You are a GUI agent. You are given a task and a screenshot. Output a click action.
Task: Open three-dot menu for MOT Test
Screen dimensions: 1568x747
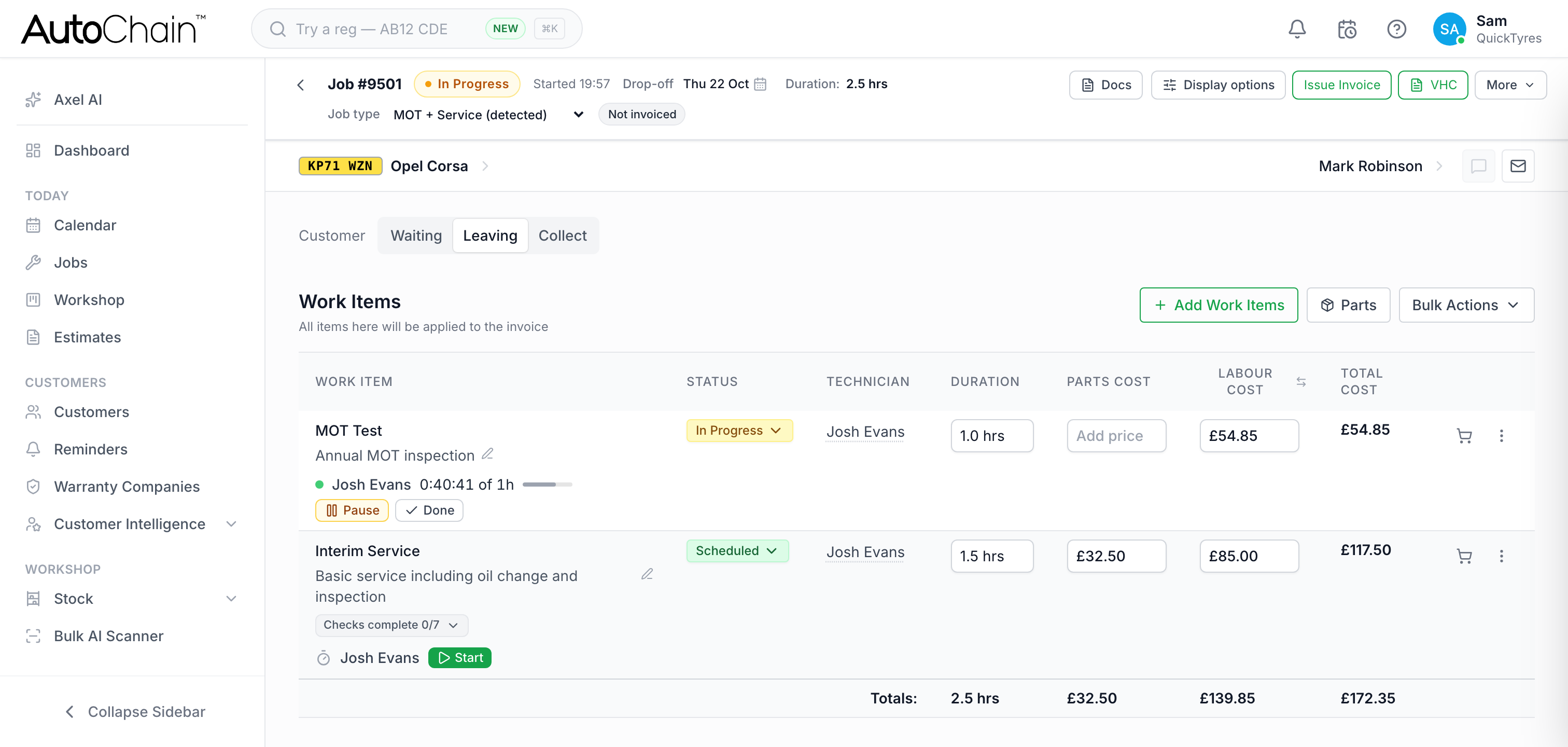[x=1501, y=436]
